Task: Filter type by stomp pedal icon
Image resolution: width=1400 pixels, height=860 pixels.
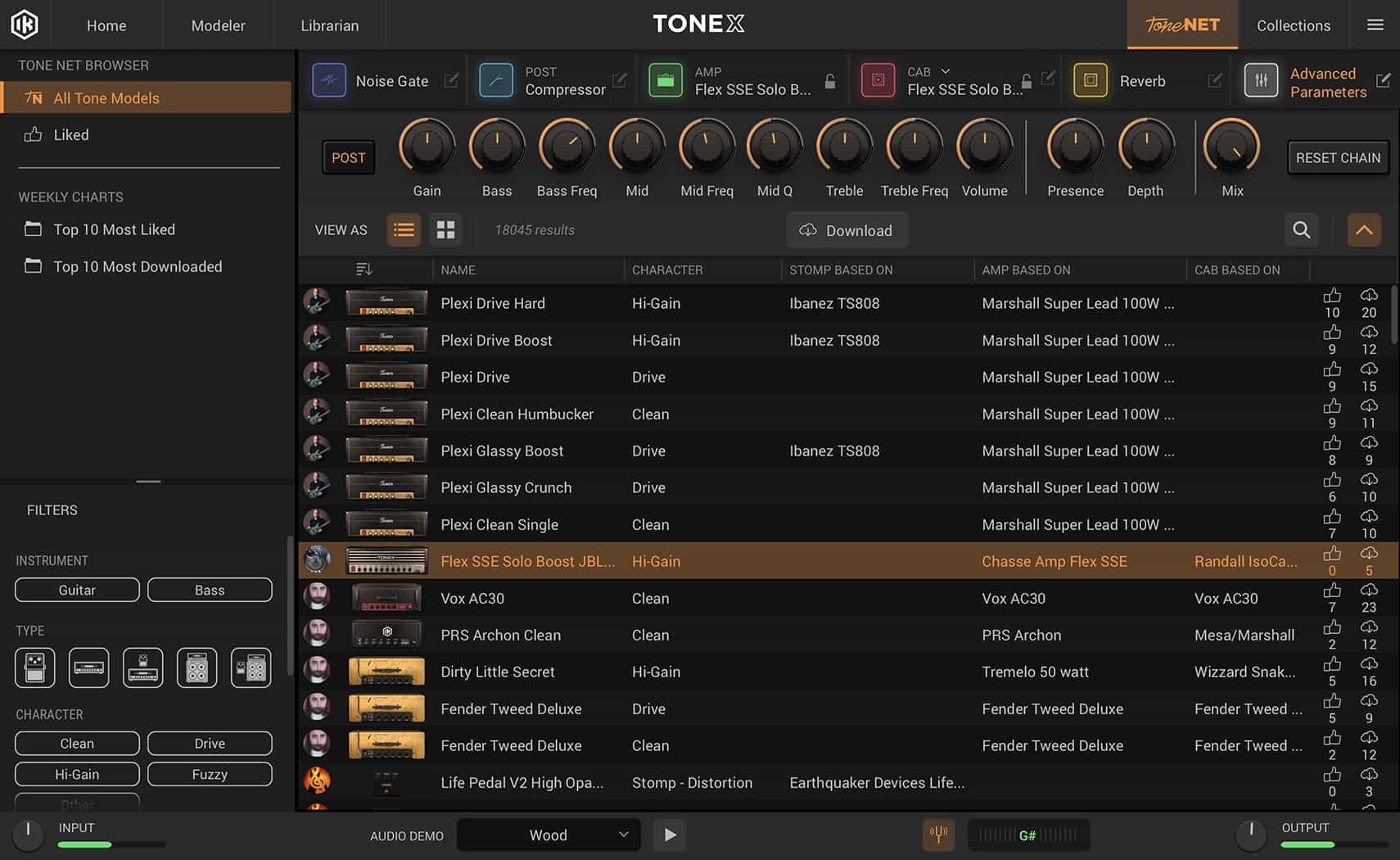Action: coord(35,668)
